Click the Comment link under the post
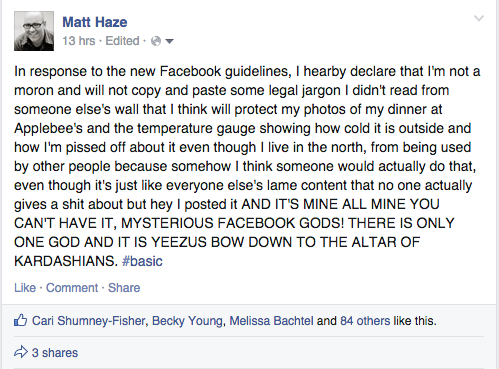This screenshot has height=369, width=499. [72, 288]
